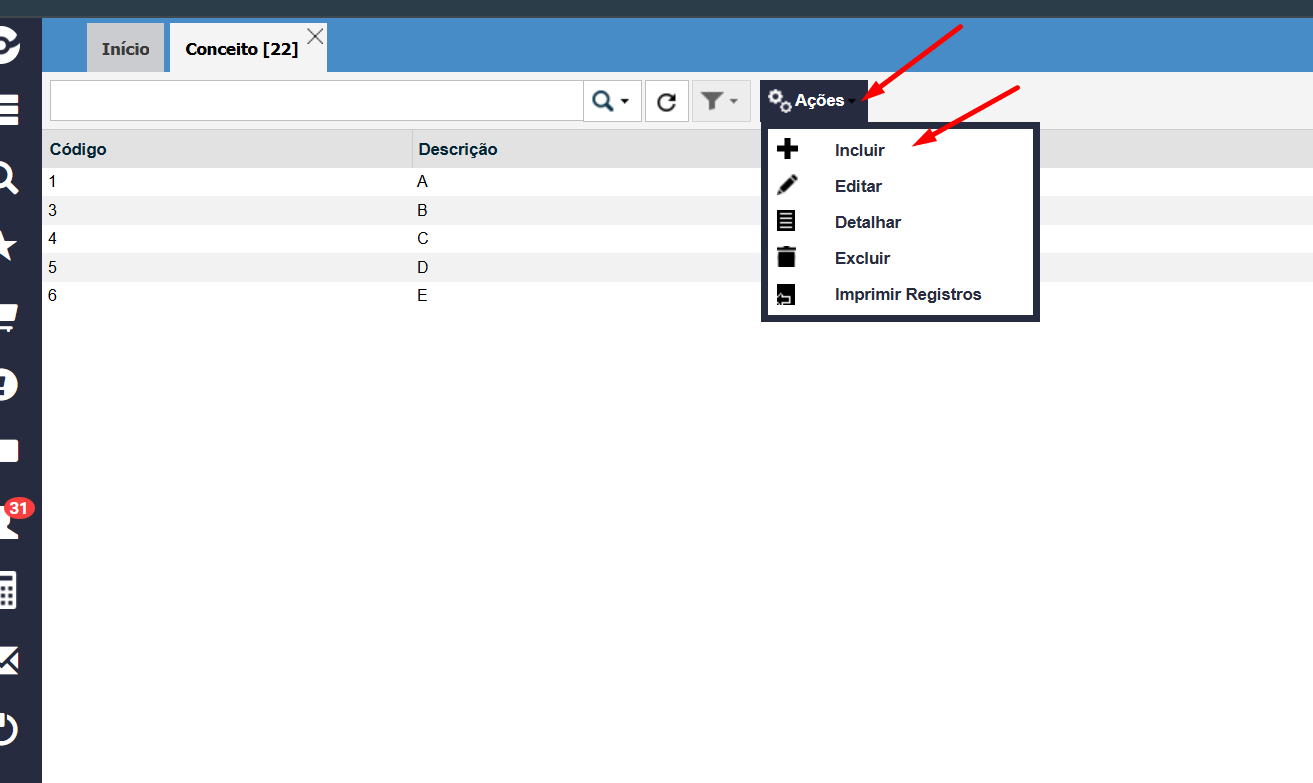
Task: Select row with Código 3
Action: (677, 210)
